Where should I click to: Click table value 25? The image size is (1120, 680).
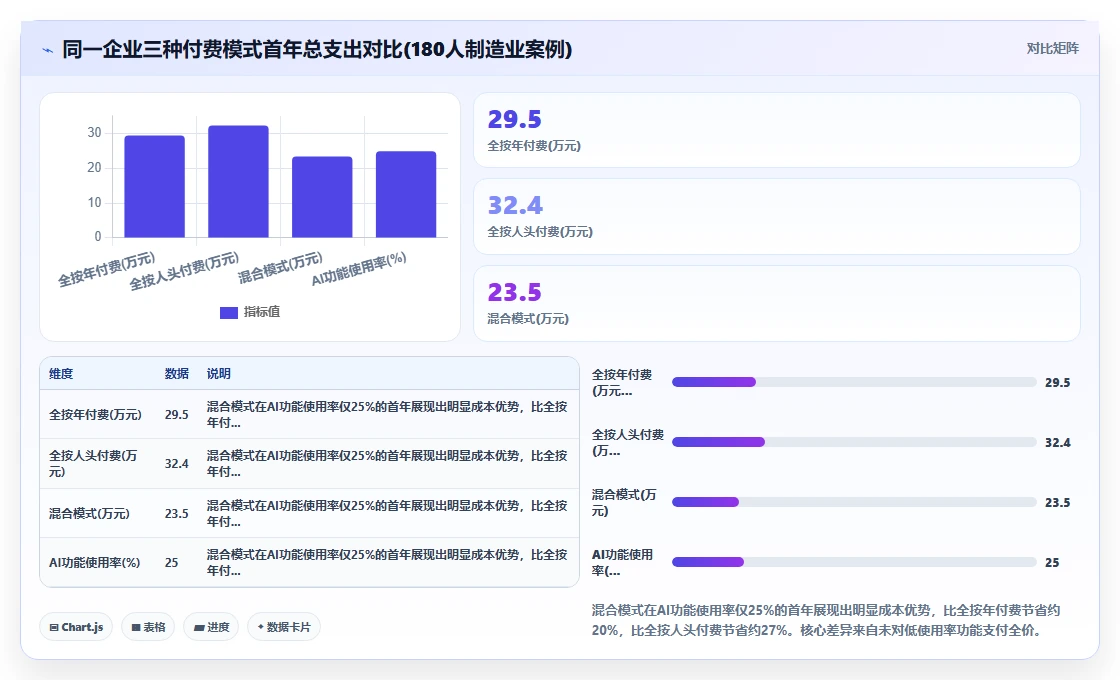171,563
